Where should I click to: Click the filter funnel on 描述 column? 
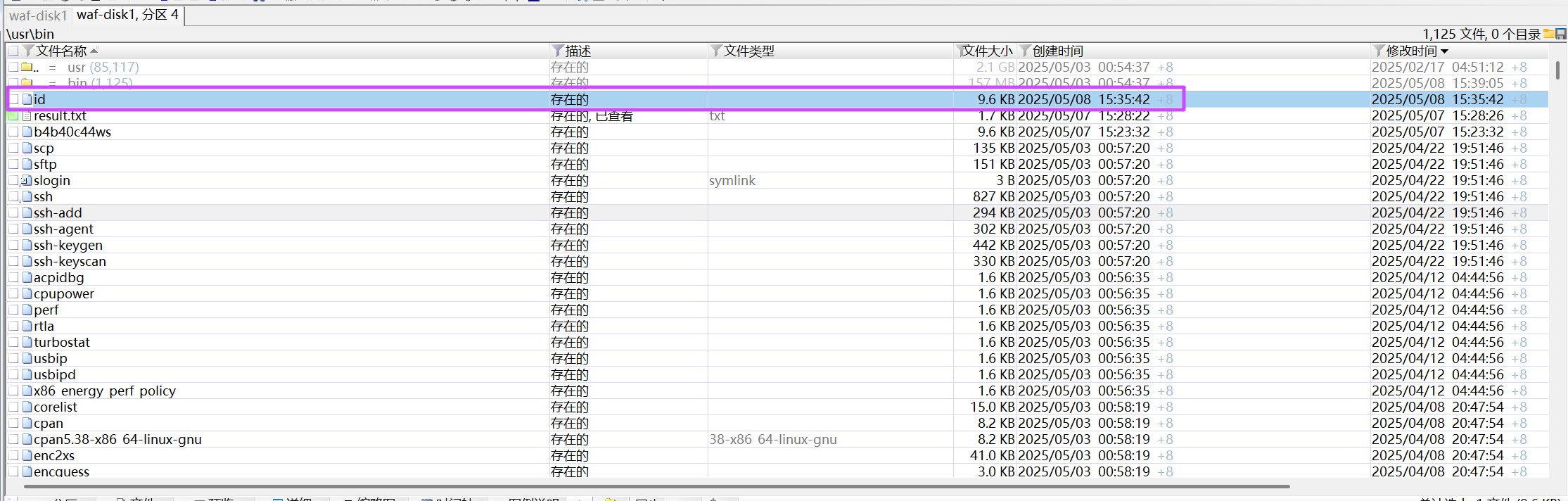click(557, 51)
